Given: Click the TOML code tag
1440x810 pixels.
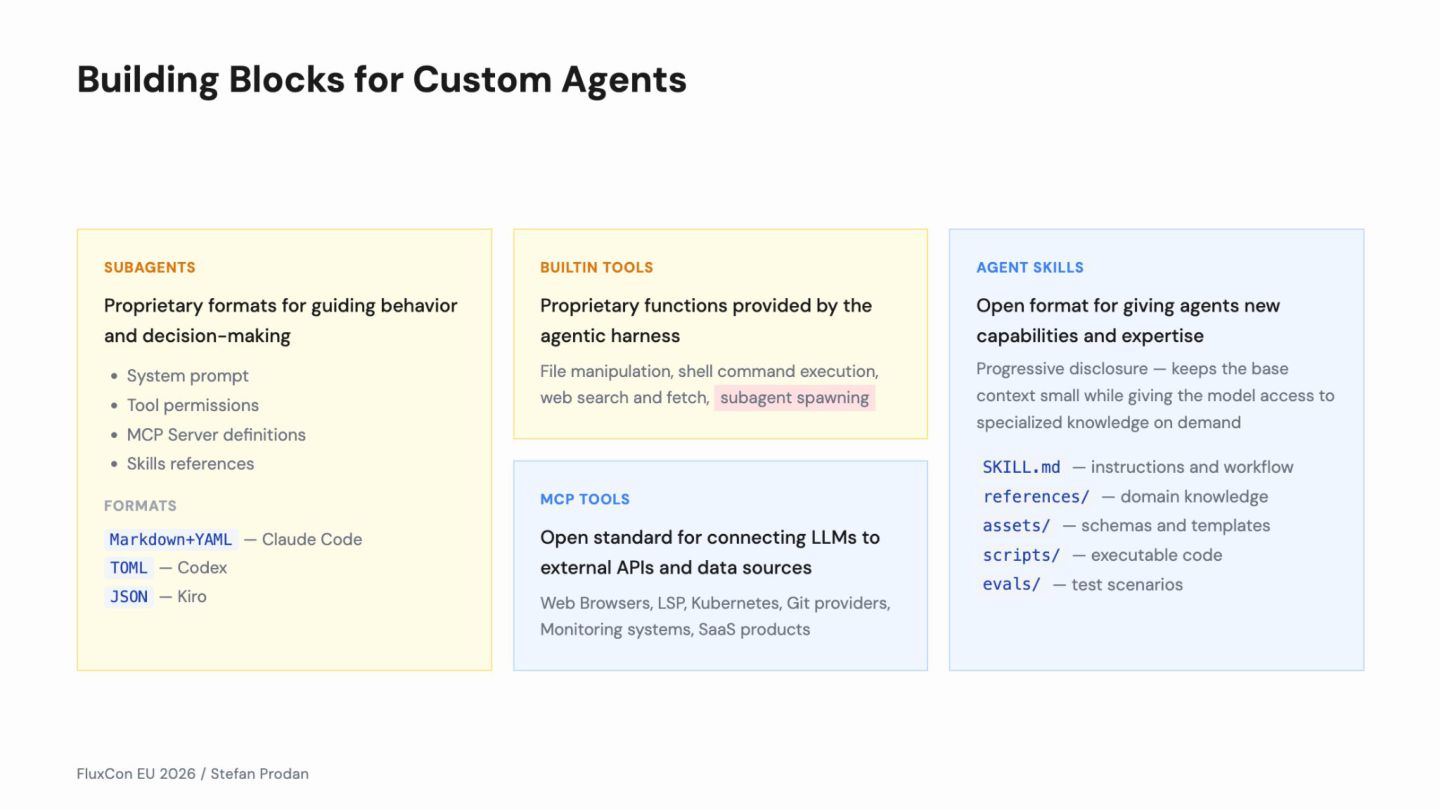Looking at the screenshot, I should point(129,568).
